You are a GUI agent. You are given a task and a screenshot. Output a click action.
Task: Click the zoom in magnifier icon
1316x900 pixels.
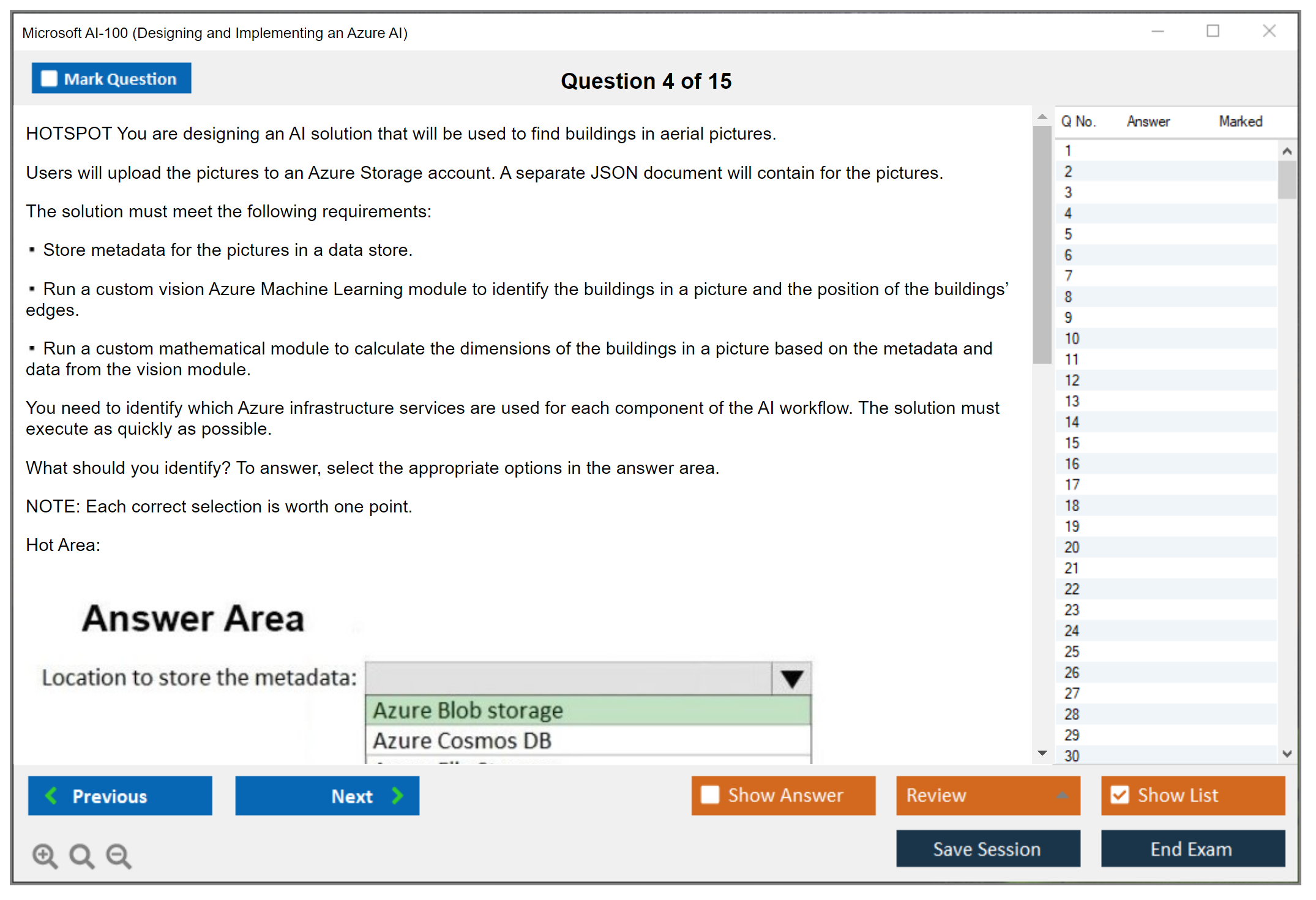click(44, 855)
